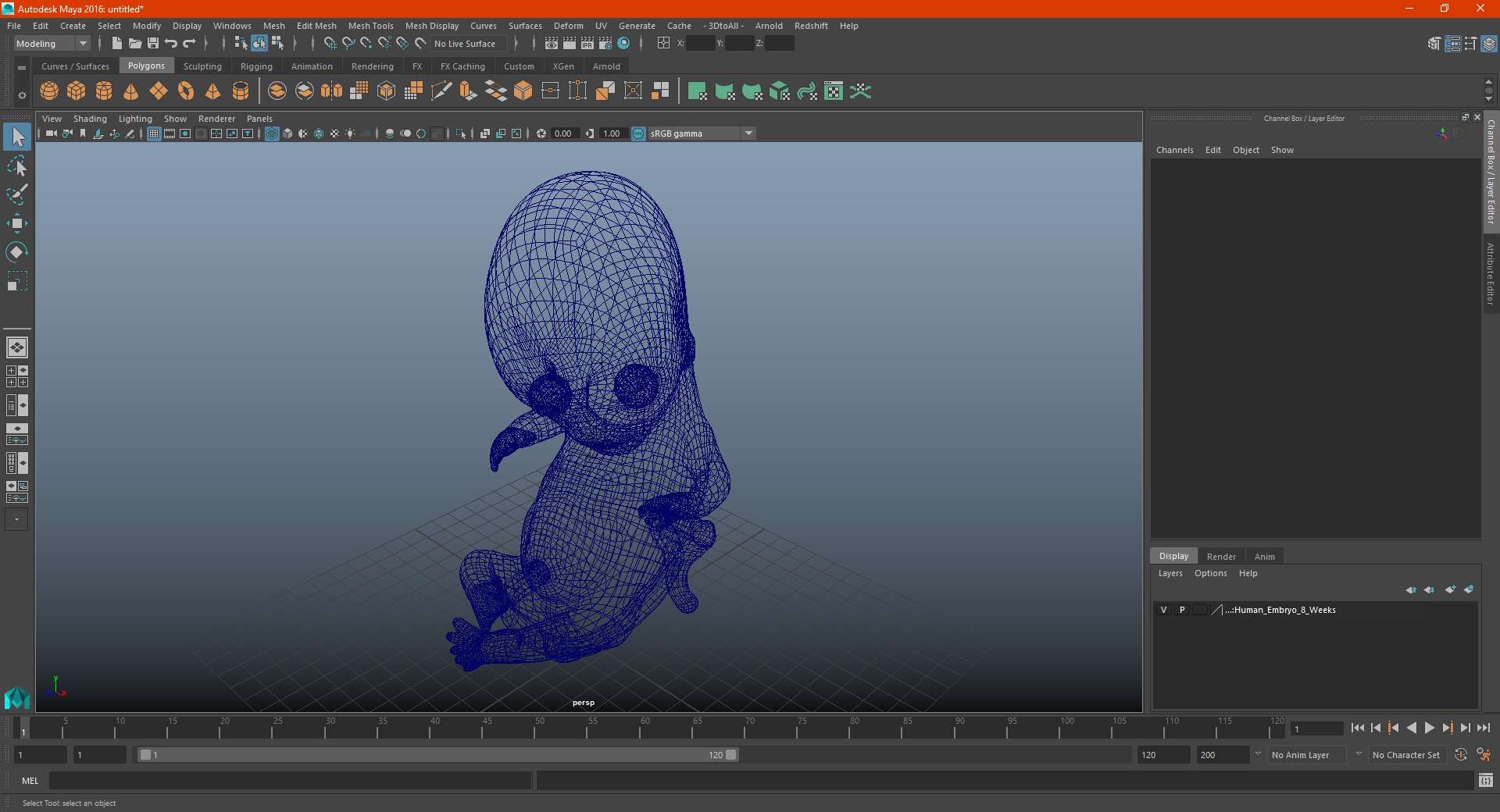
Task: Open the sRGB gamma view transform dropdown
Action: (702, 134)
